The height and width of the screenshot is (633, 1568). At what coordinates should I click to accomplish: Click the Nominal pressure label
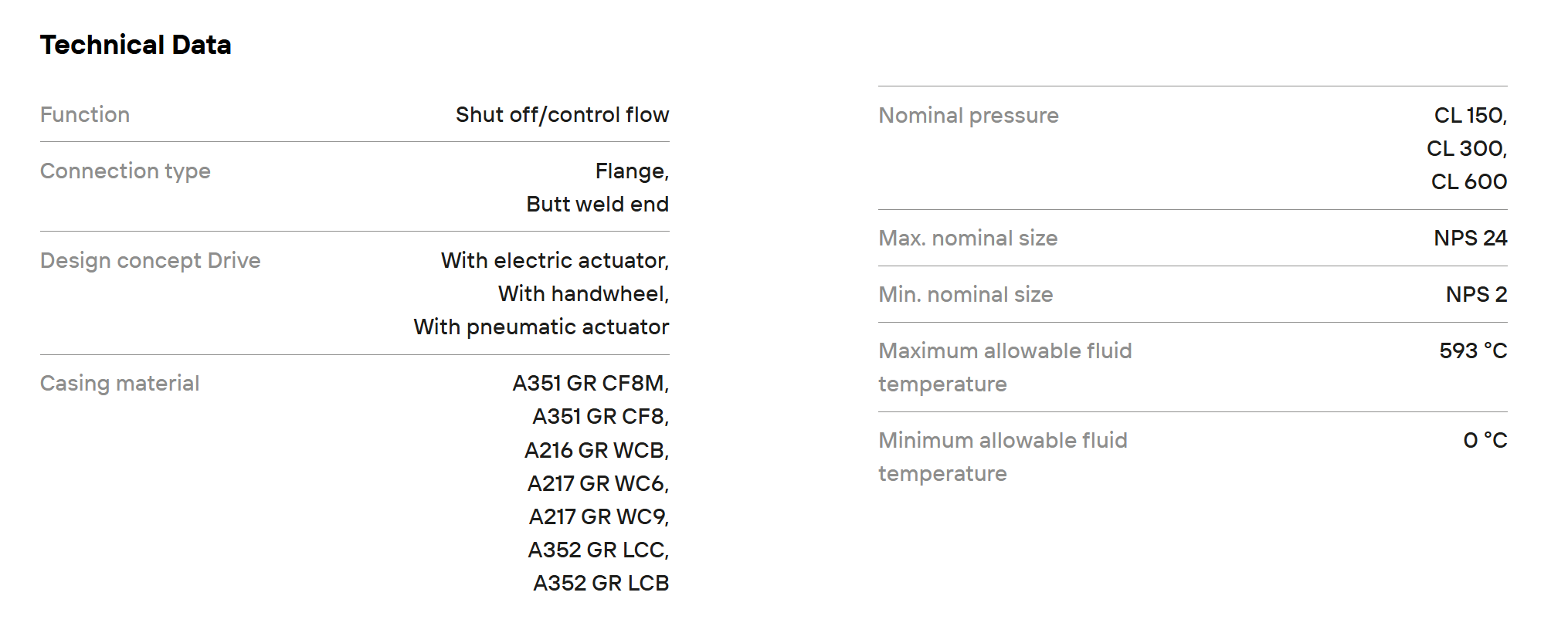click(969, 116)
